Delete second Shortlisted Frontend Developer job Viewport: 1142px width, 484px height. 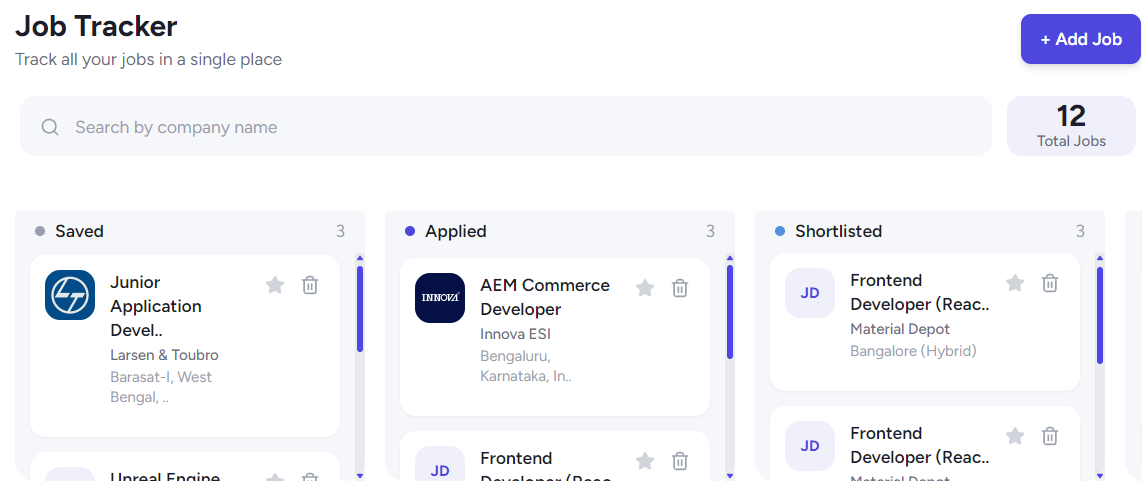coord(1050,435)
